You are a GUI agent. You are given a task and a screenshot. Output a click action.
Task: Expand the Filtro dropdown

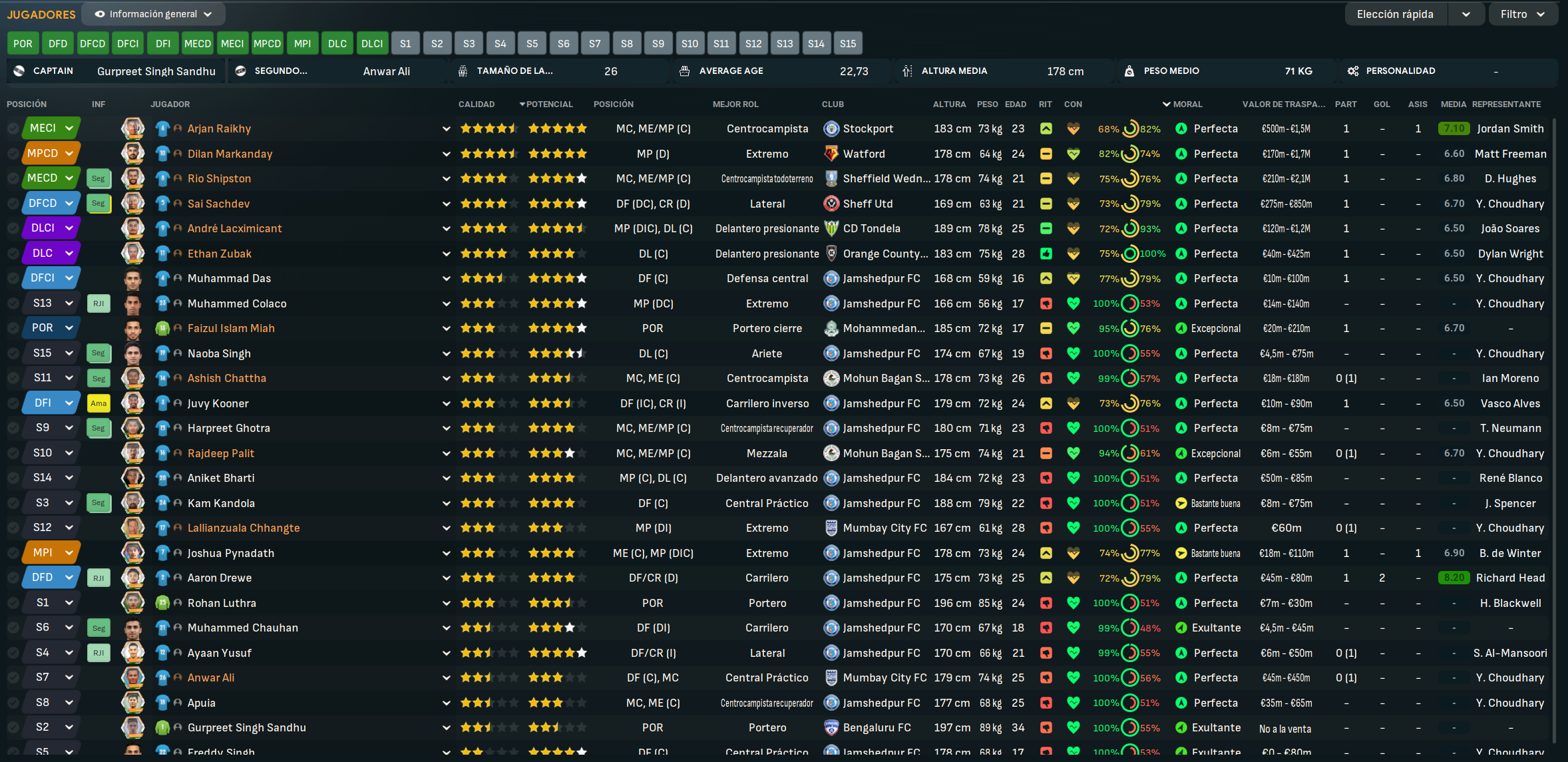pyautogui.click(x=1522, y=14)
